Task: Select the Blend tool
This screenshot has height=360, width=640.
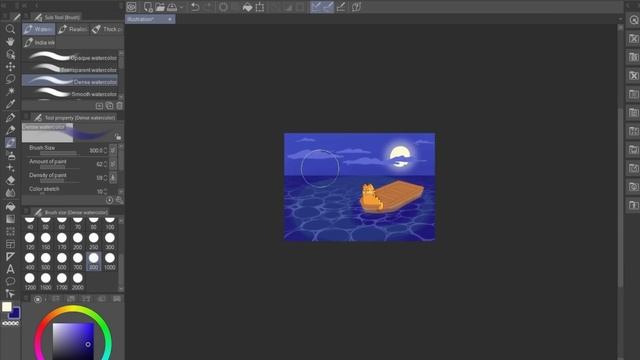Action: click(x=10, y=193)
